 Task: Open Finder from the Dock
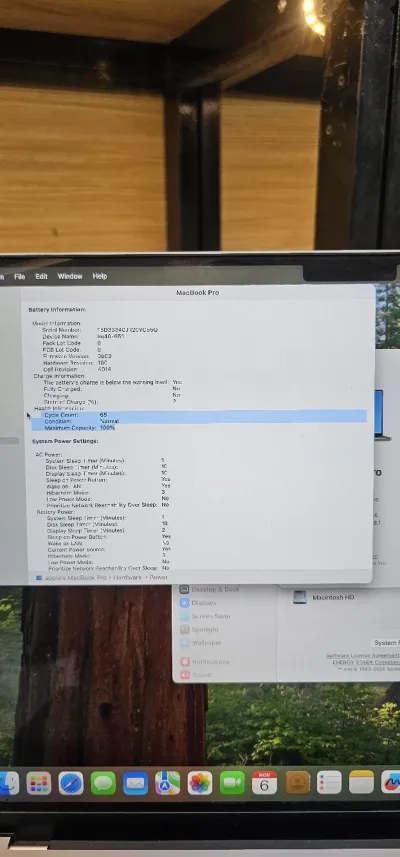pos(8,783)
